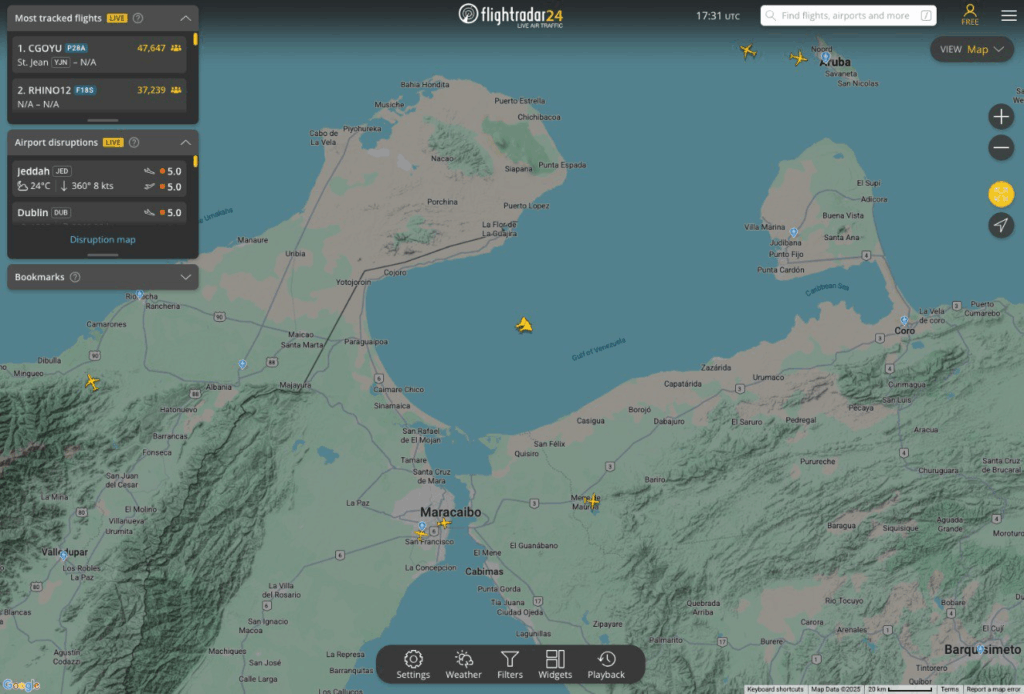This screenshot has height=694, width=1024.
Task: Start Playback history mode
Action: 606,664
